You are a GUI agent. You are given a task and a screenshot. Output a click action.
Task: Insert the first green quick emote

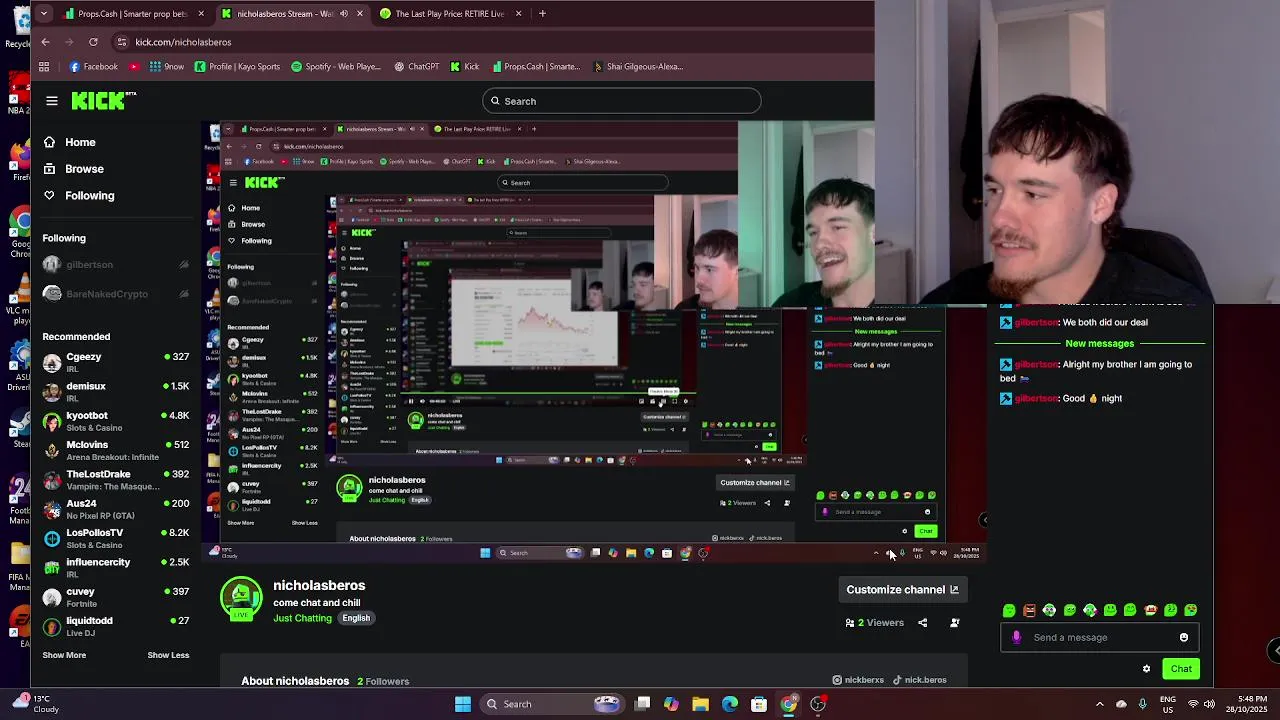1009,610
